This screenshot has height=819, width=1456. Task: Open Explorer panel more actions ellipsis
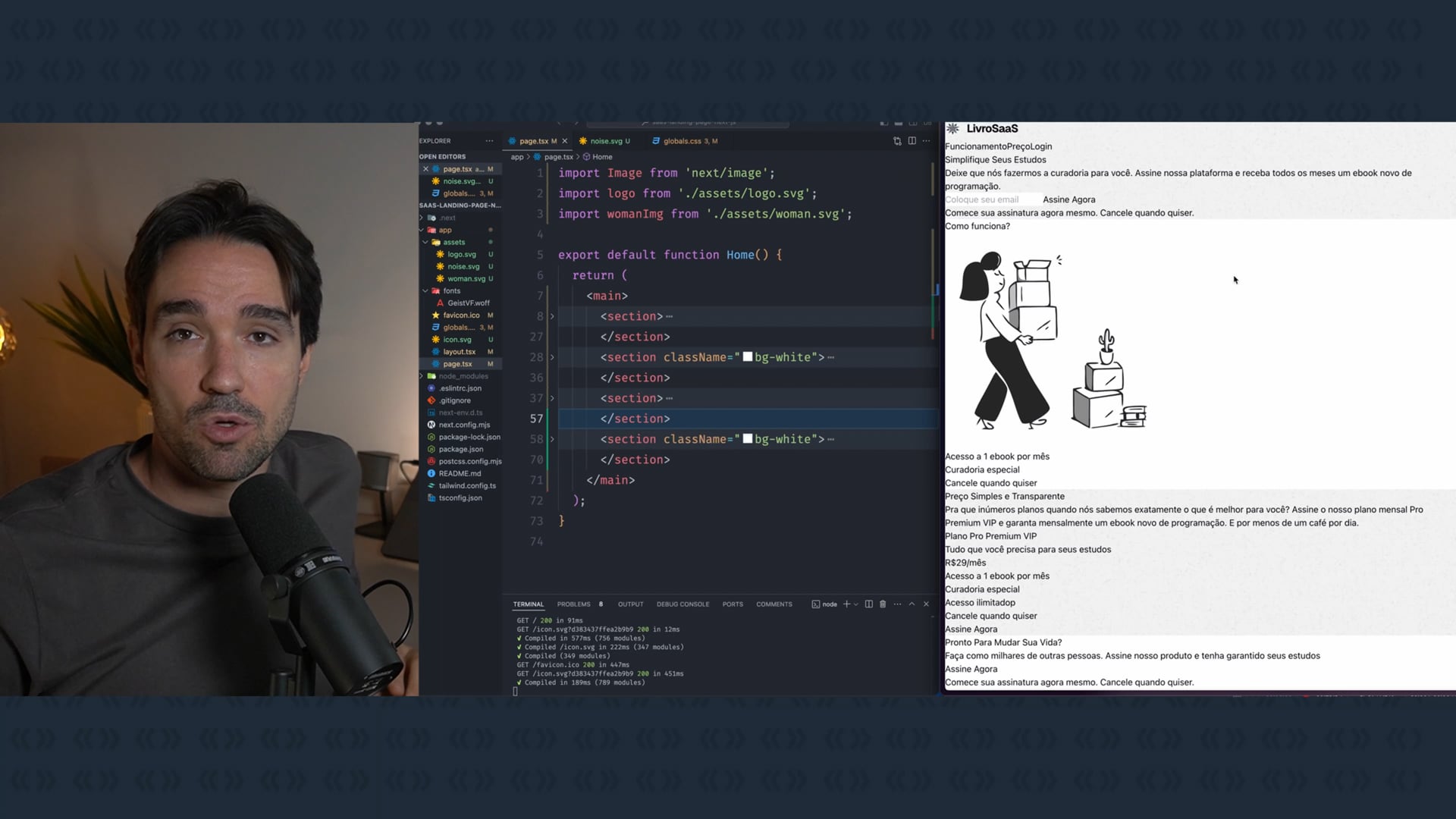[x=489, y=141]
